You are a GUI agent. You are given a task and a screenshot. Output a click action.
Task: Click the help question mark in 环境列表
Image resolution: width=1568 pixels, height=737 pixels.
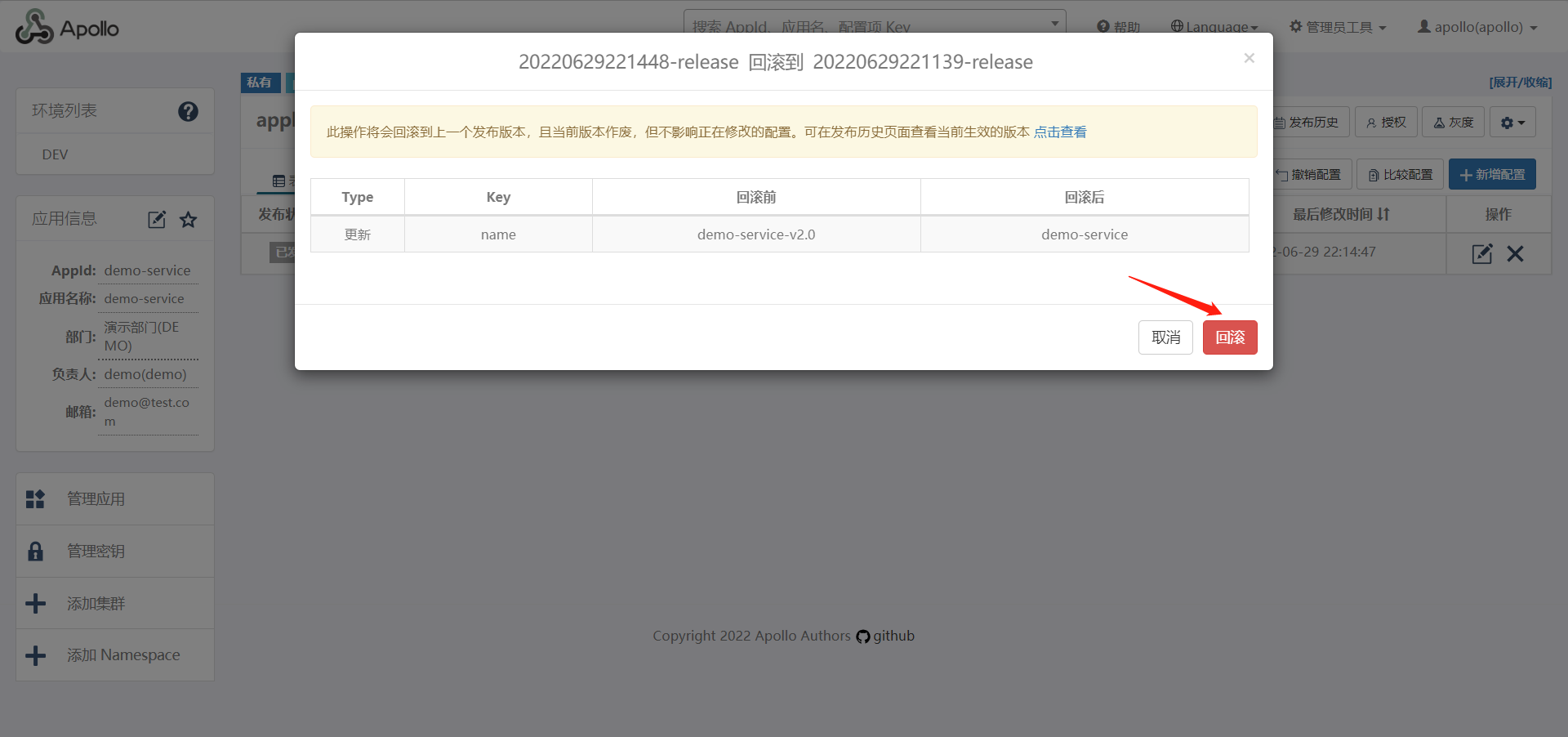click(188, 111)
